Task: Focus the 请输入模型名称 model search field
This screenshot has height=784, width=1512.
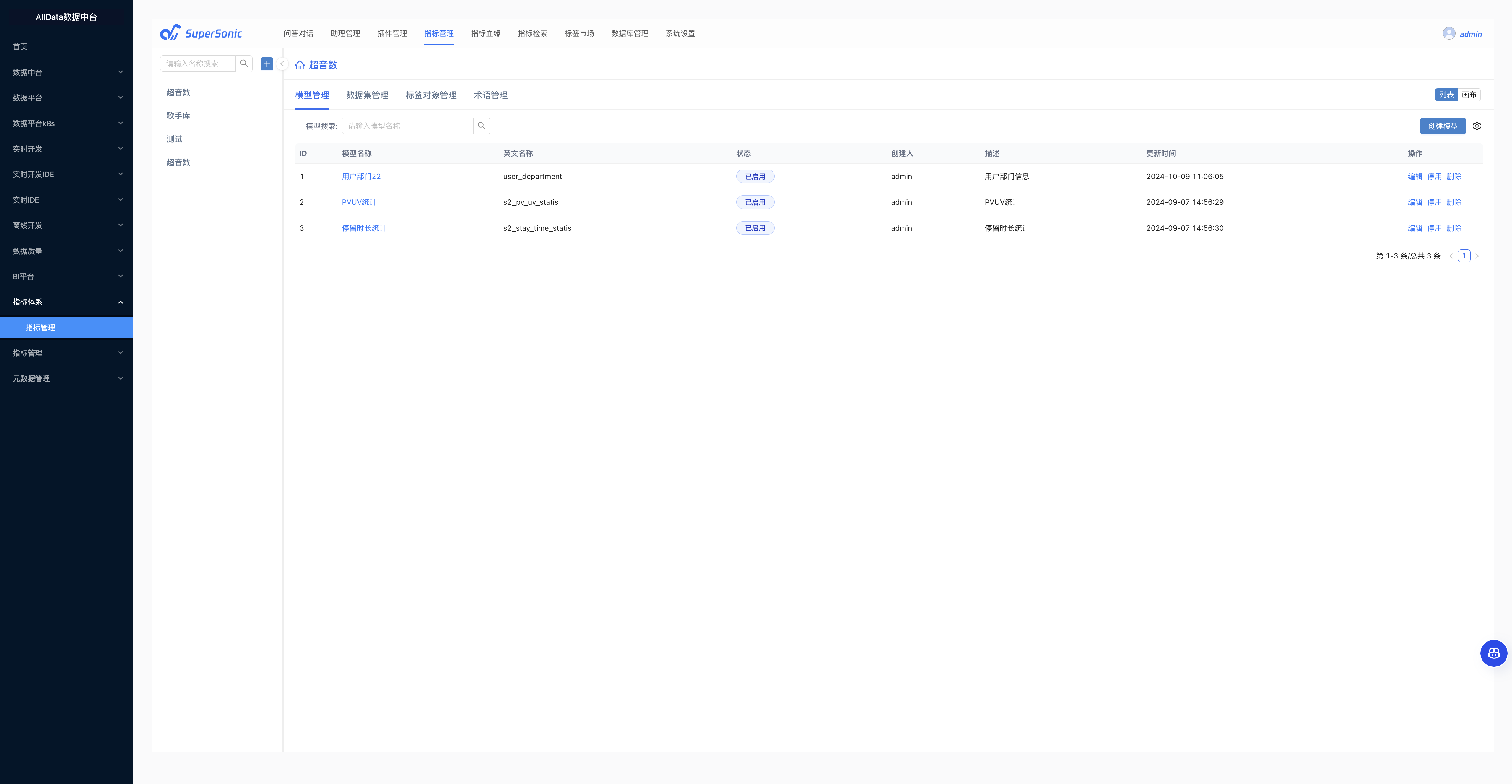Action: pyautogui.click(x=407, y=126)
